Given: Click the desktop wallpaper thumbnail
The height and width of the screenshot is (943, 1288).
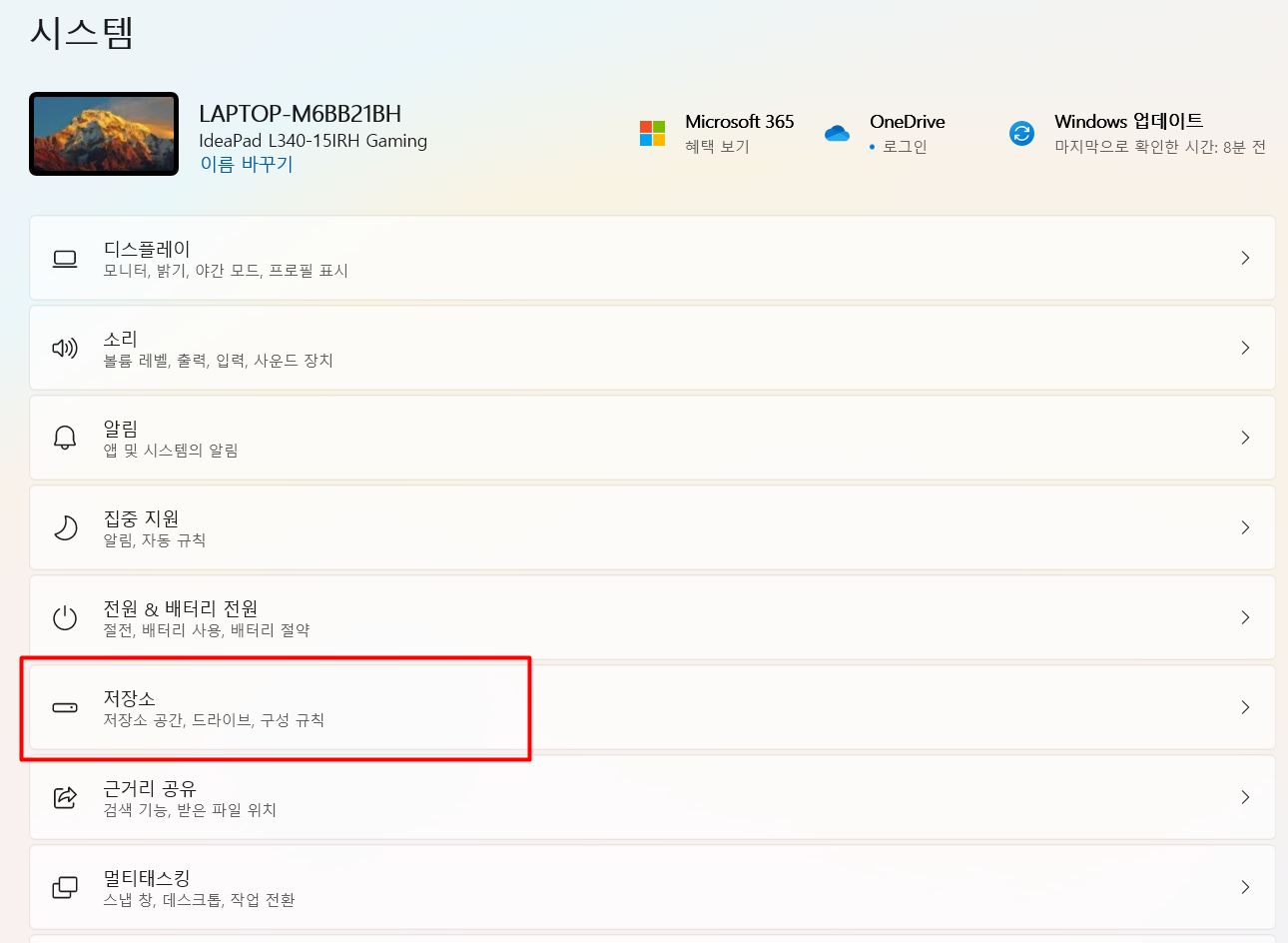Looking at the screenshot, I should click(104, 134).
